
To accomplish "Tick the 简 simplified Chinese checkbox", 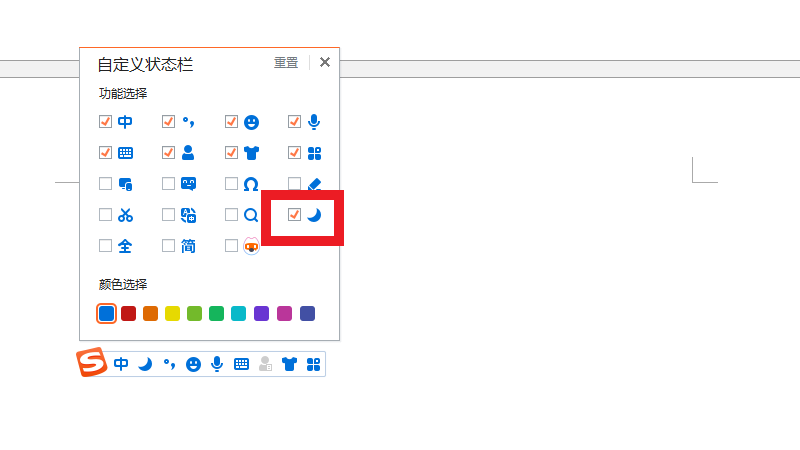I will 169,245.
